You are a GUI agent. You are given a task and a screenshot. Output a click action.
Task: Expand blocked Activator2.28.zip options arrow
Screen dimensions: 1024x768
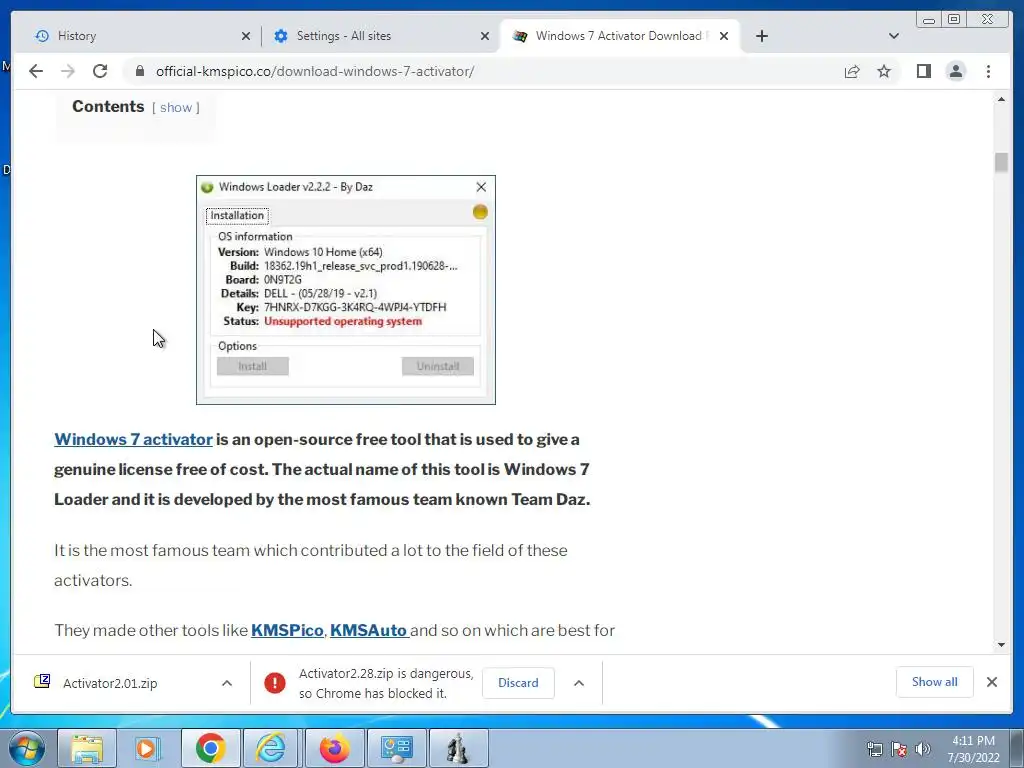pyautogui.click(x=579, y=683)
